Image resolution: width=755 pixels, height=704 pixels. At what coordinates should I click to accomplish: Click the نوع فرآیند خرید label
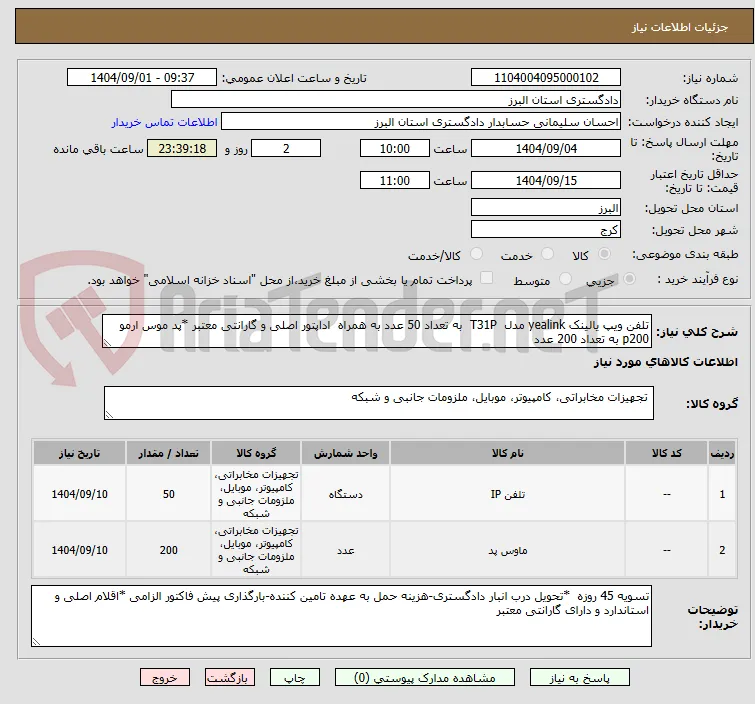coord(697,279)
